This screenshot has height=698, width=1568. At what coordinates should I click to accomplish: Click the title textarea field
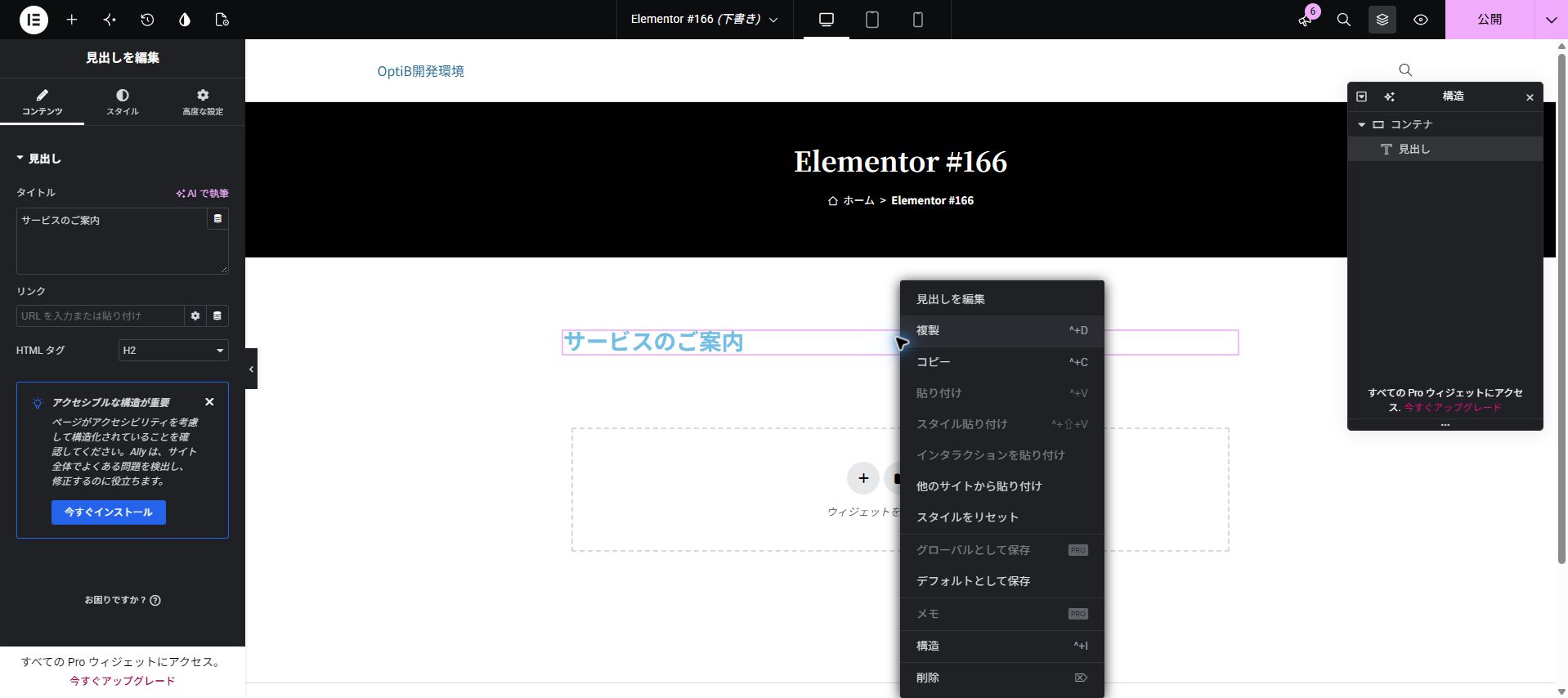(111, 241)
